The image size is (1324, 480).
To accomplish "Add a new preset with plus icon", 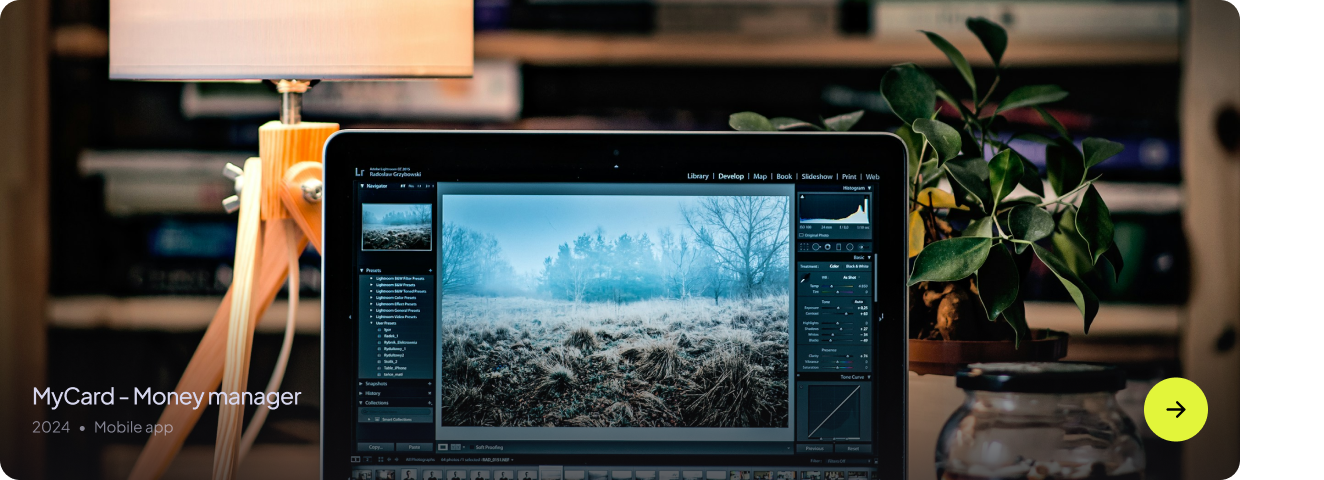I will [430, 270].
